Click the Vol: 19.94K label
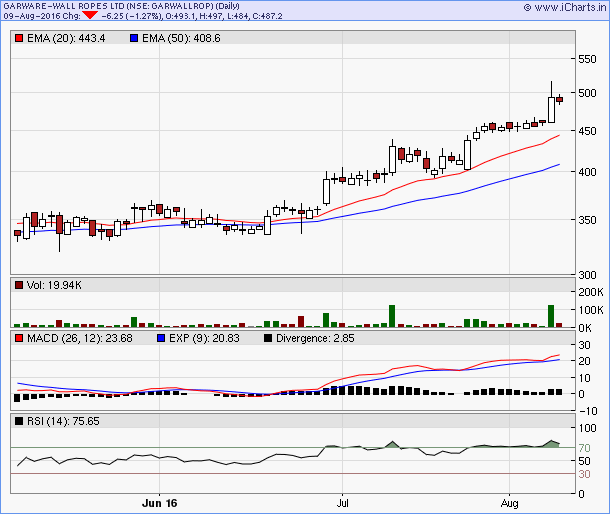Image resolution: width=610 pixels, height=514 pixels. (54, 285)
